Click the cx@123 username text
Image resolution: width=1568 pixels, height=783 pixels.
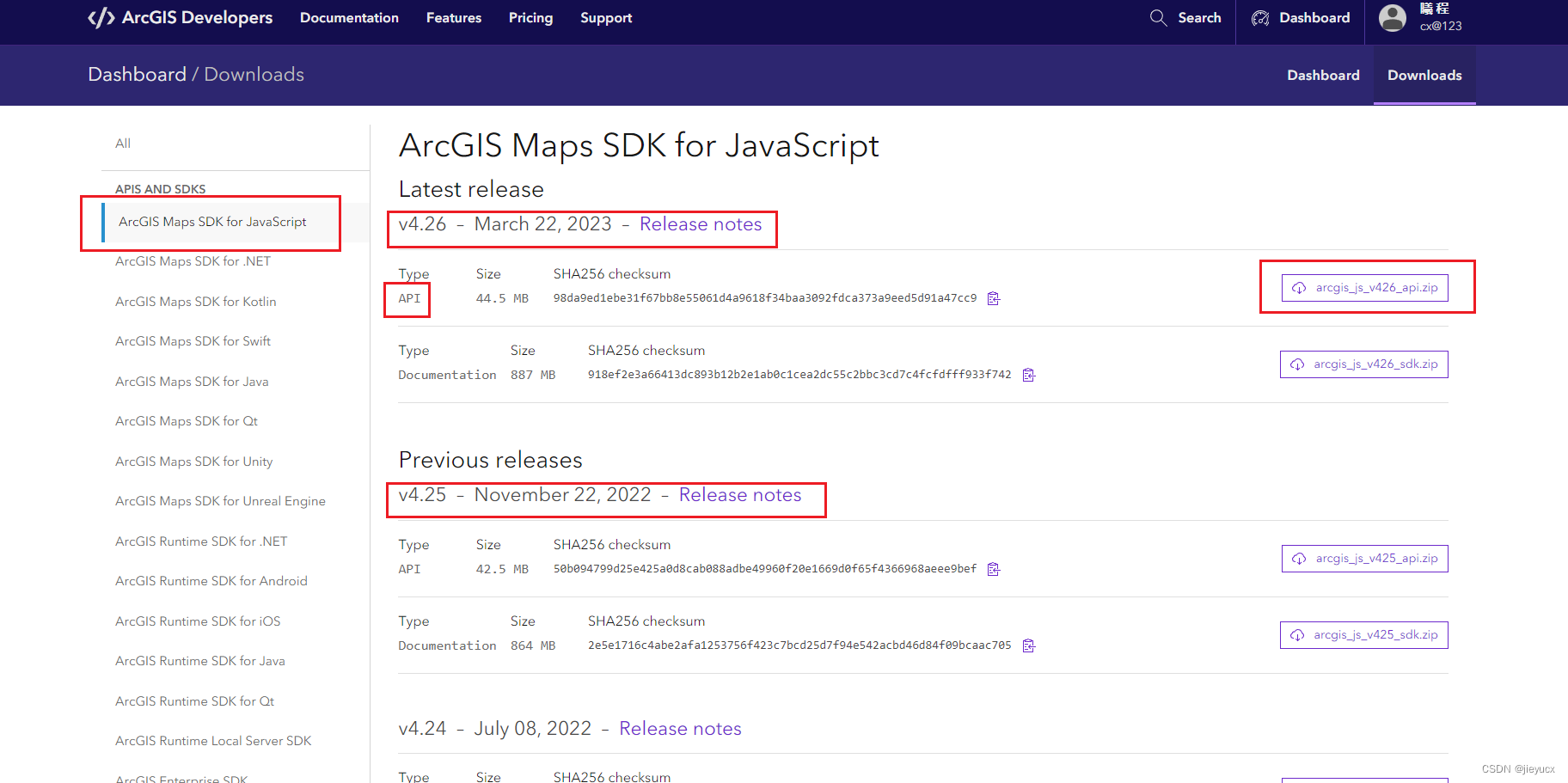click(x=1441, y=26)
